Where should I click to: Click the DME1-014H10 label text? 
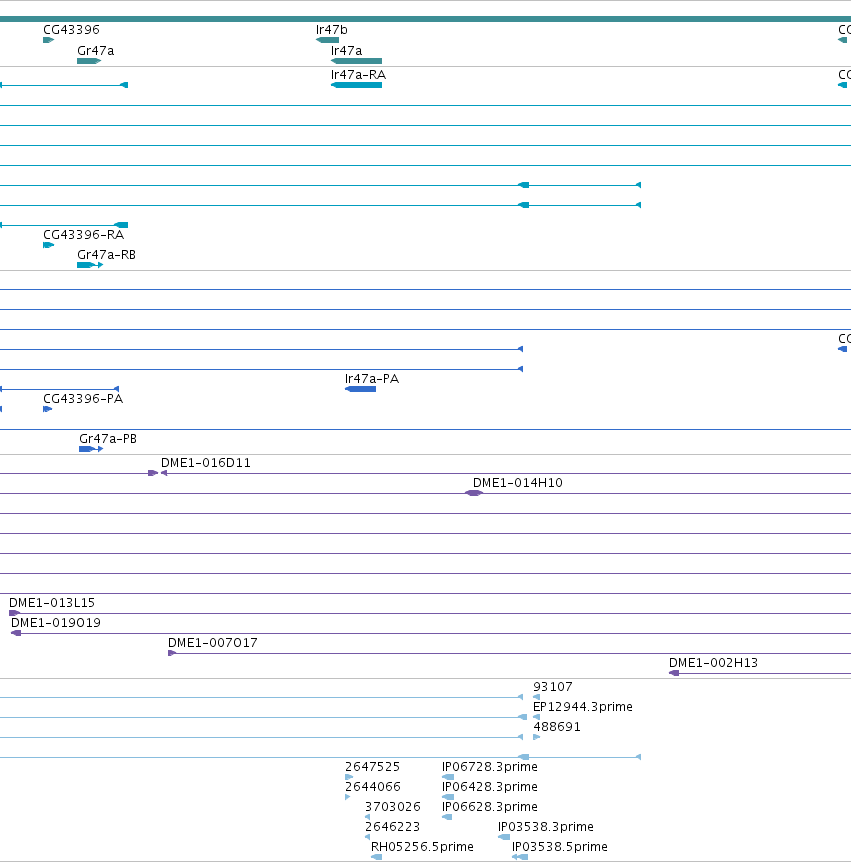517,483
